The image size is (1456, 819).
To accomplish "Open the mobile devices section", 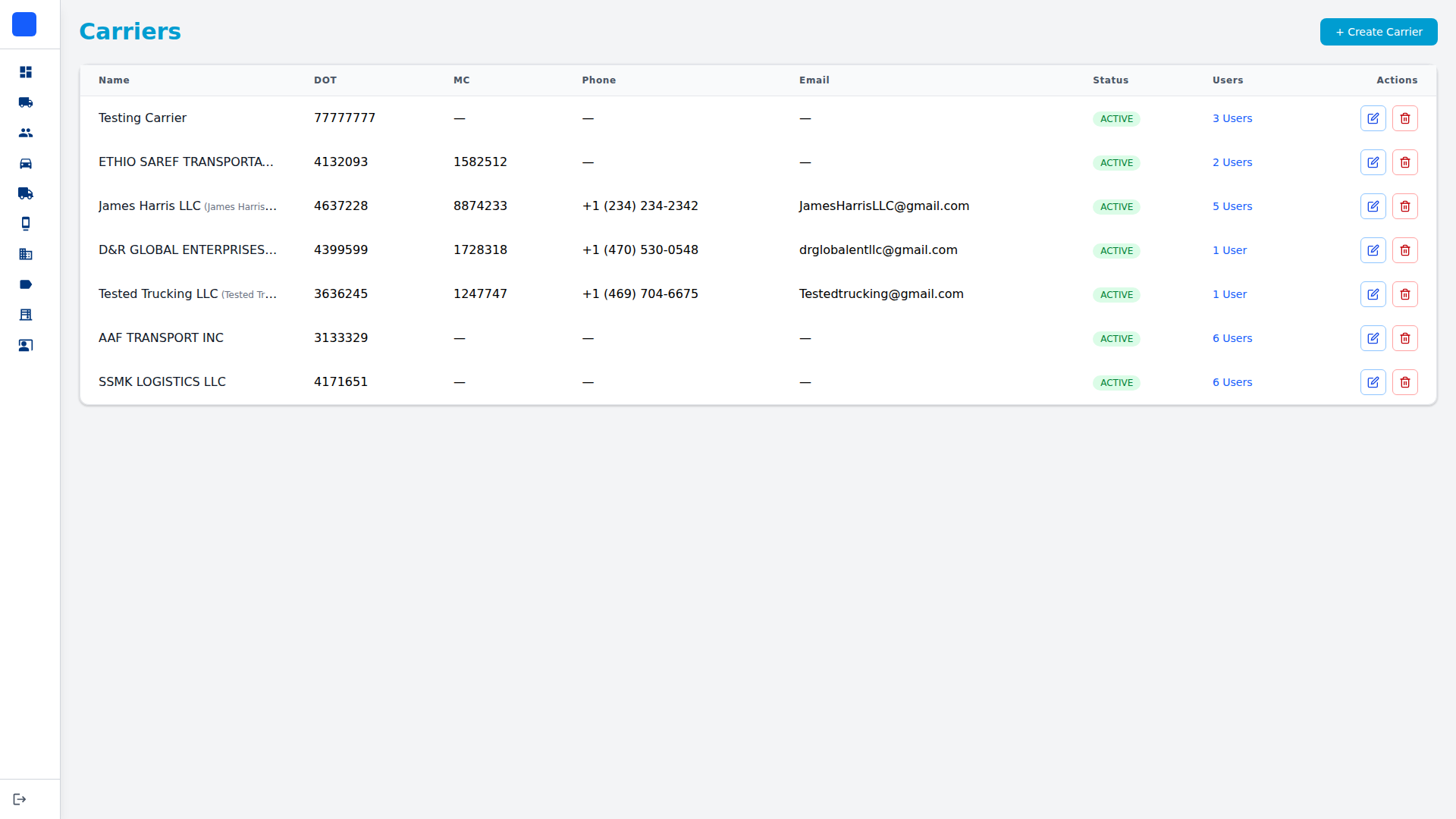I will (25, 224).
